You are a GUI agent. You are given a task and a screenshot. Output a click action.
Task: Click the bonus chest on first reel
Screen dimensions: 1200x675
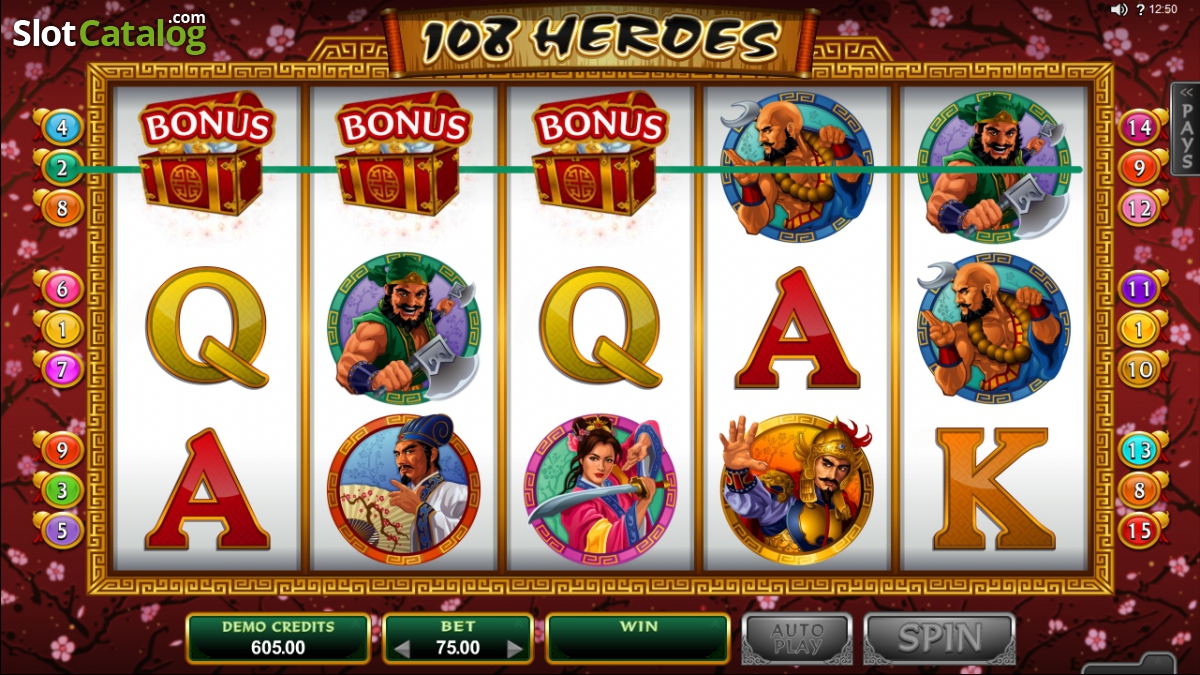click(204, 157)
